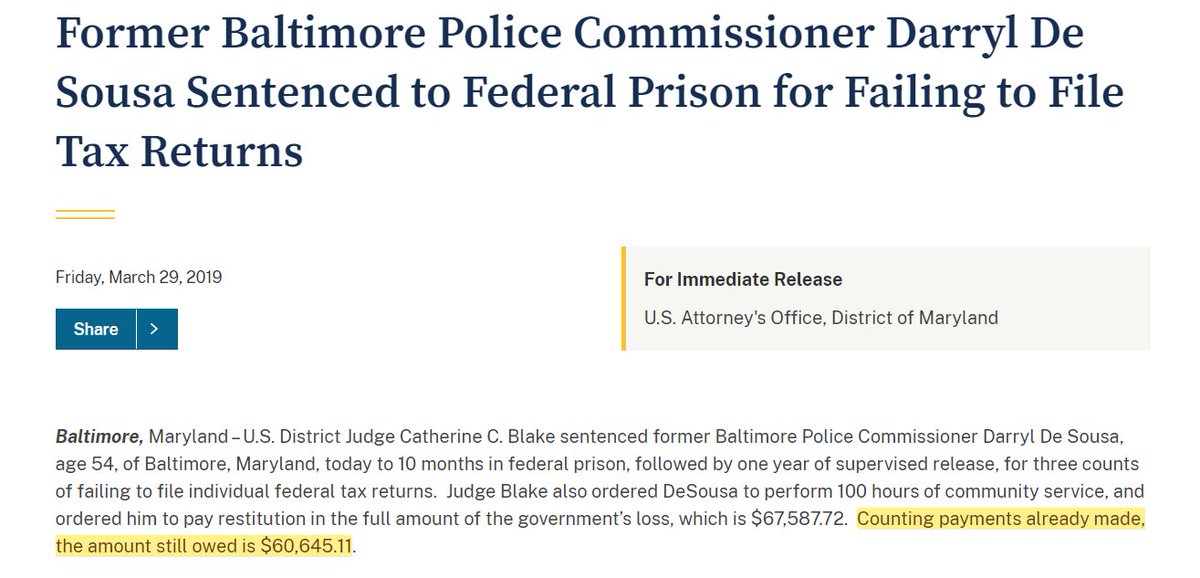Click the restitution amount $67,587.72
Viewport: 1200px width, 578px height.
(x=798, y=519)
